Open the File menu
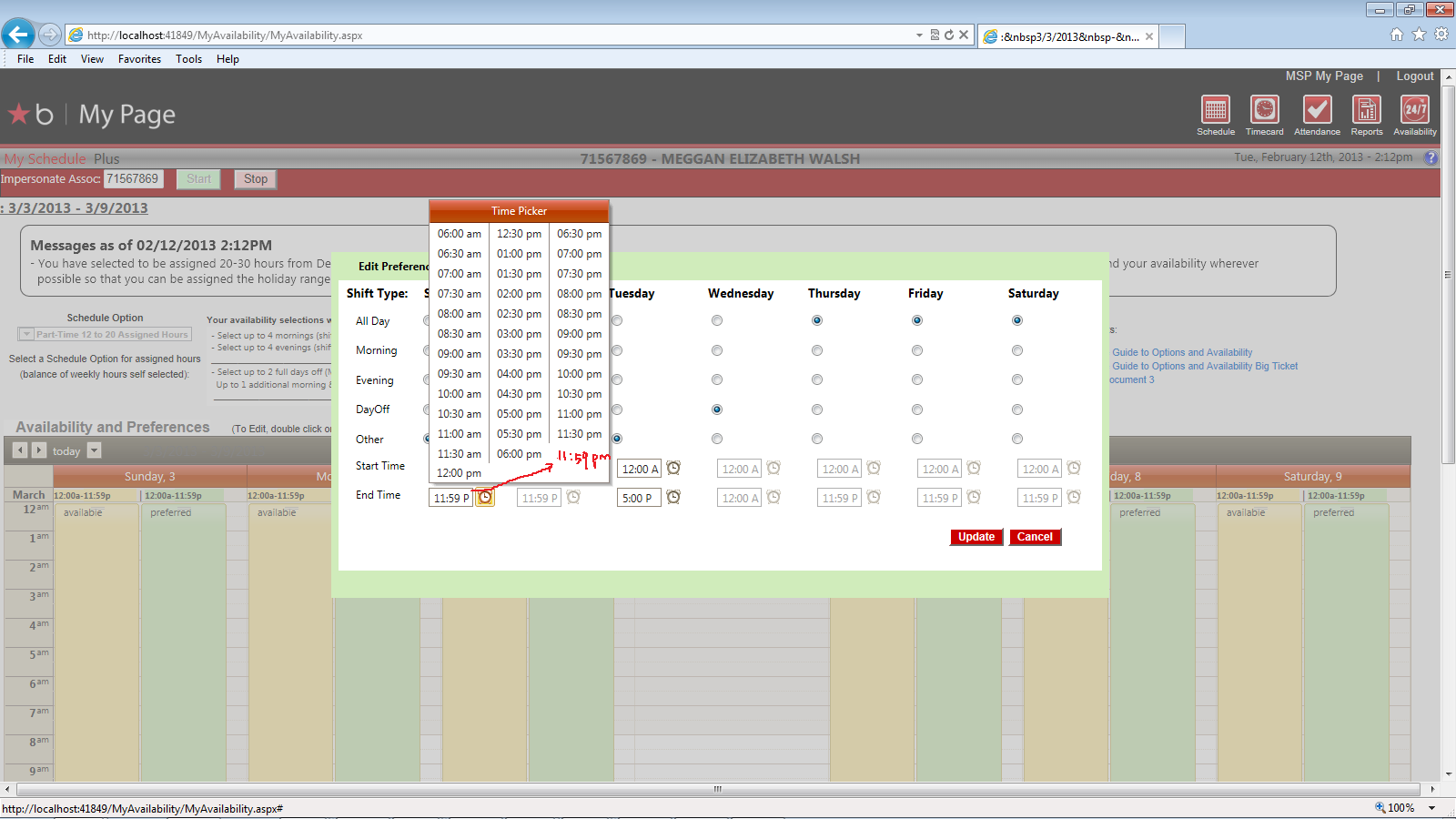This screenshot has width=1456, height=819. (x=25, y=59)
